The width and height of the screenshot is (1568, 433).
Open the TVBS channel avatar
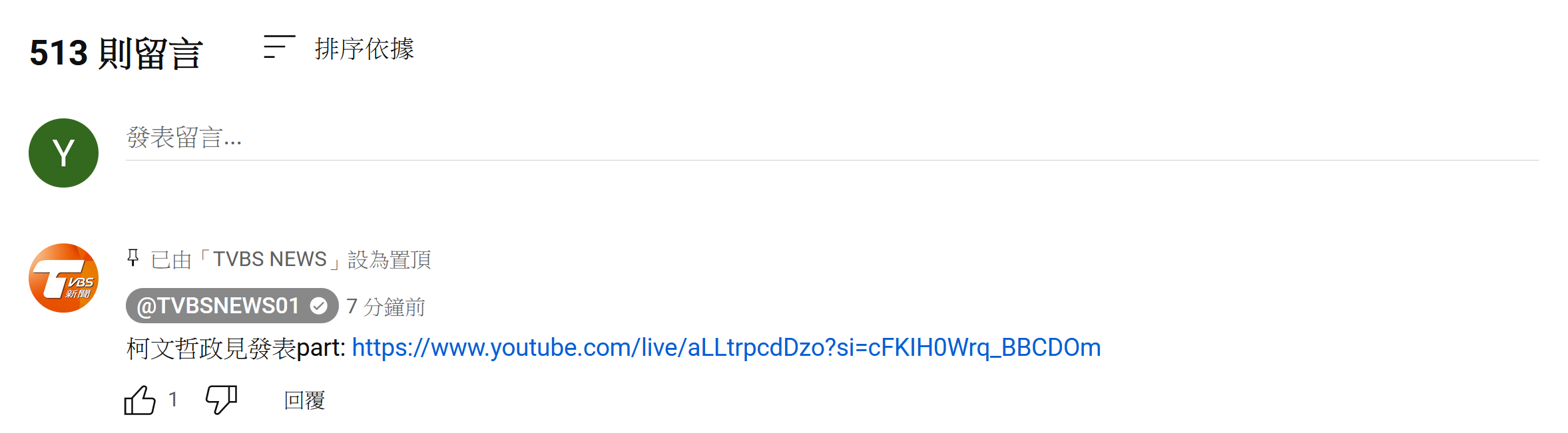click(63, 278)
